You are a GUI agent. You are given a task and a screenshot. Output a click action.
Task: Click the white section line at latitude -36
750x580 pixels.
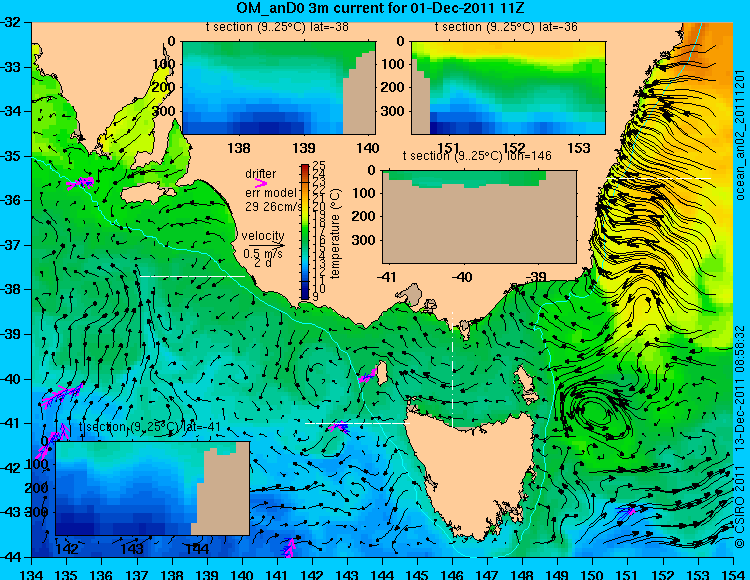659,178
